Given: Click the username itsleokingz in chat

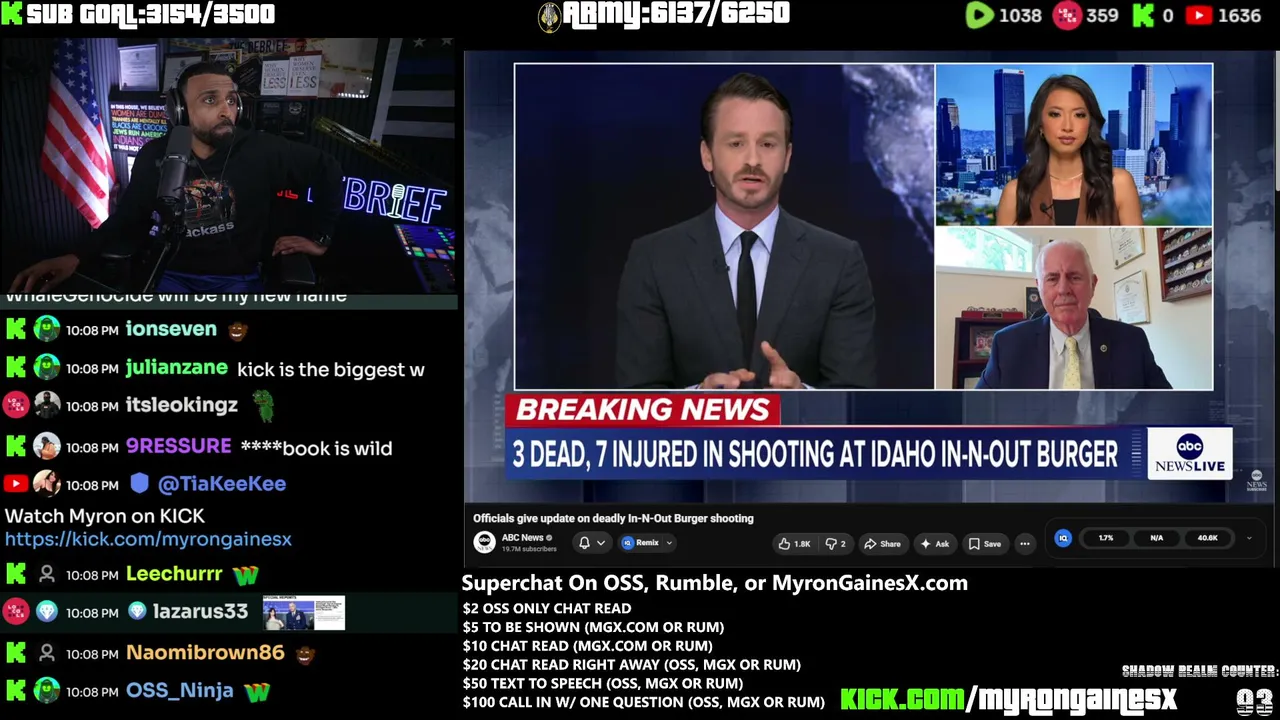Looking at the screenshot, I should [182, 405].
